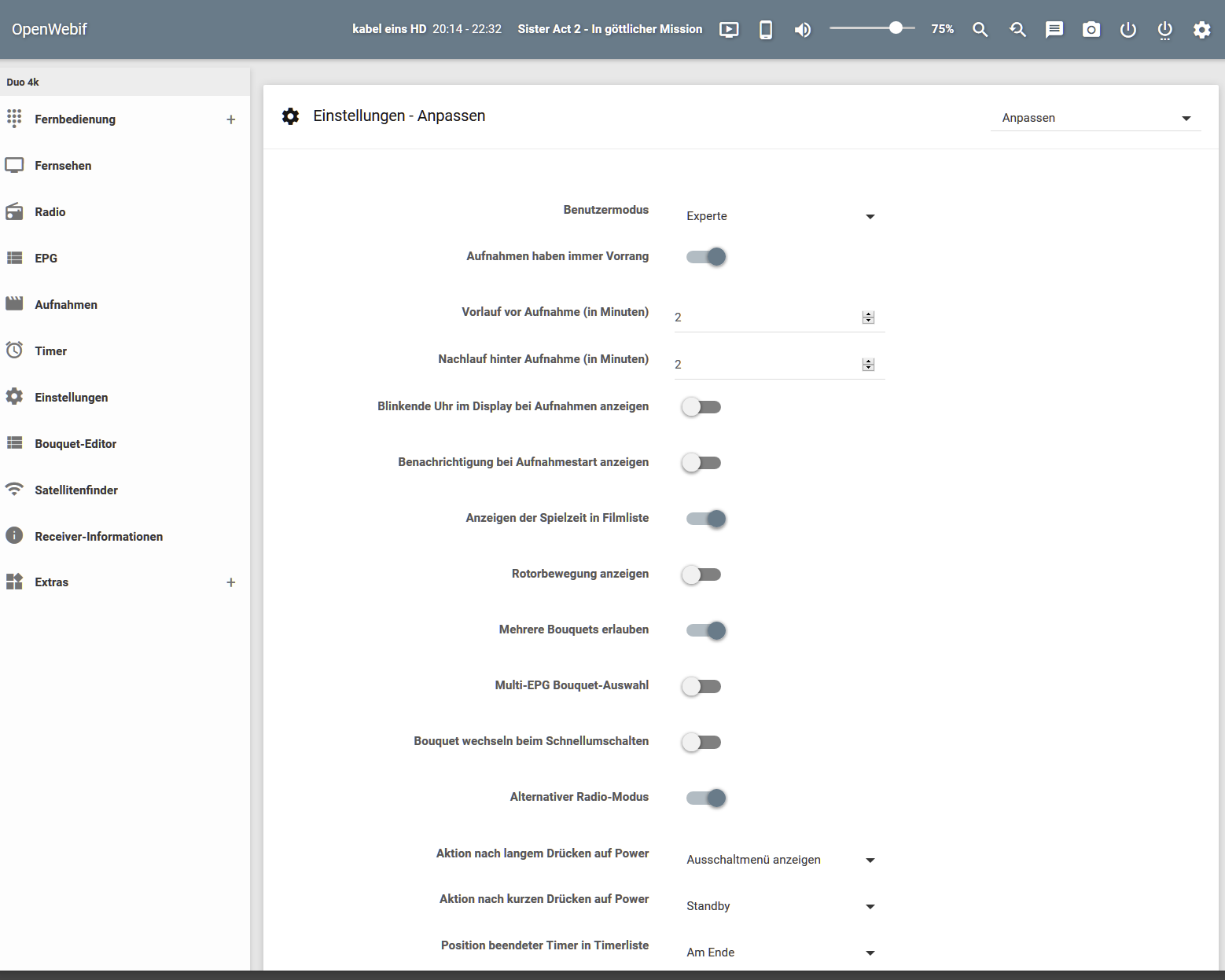Enable Rotorbewegung anzeigen
Screen dimensions: 1225x980
[x=701, y=574]
